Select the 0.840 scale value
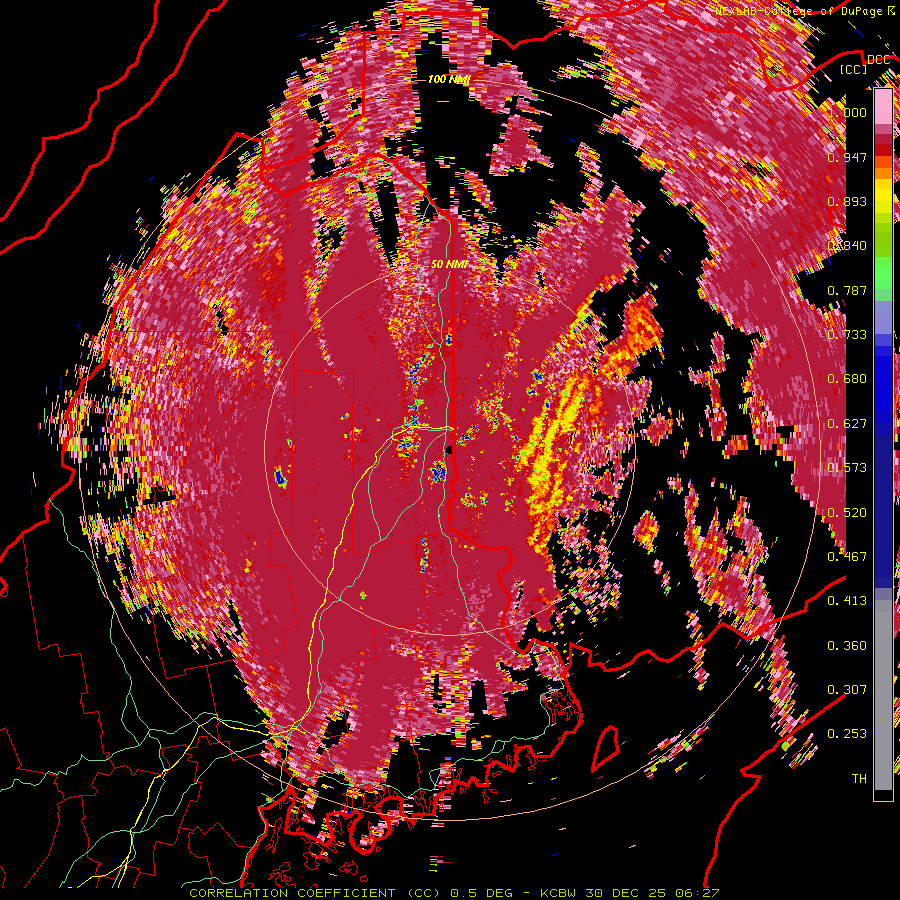This screenshot has height=900, width=900. 847,246
